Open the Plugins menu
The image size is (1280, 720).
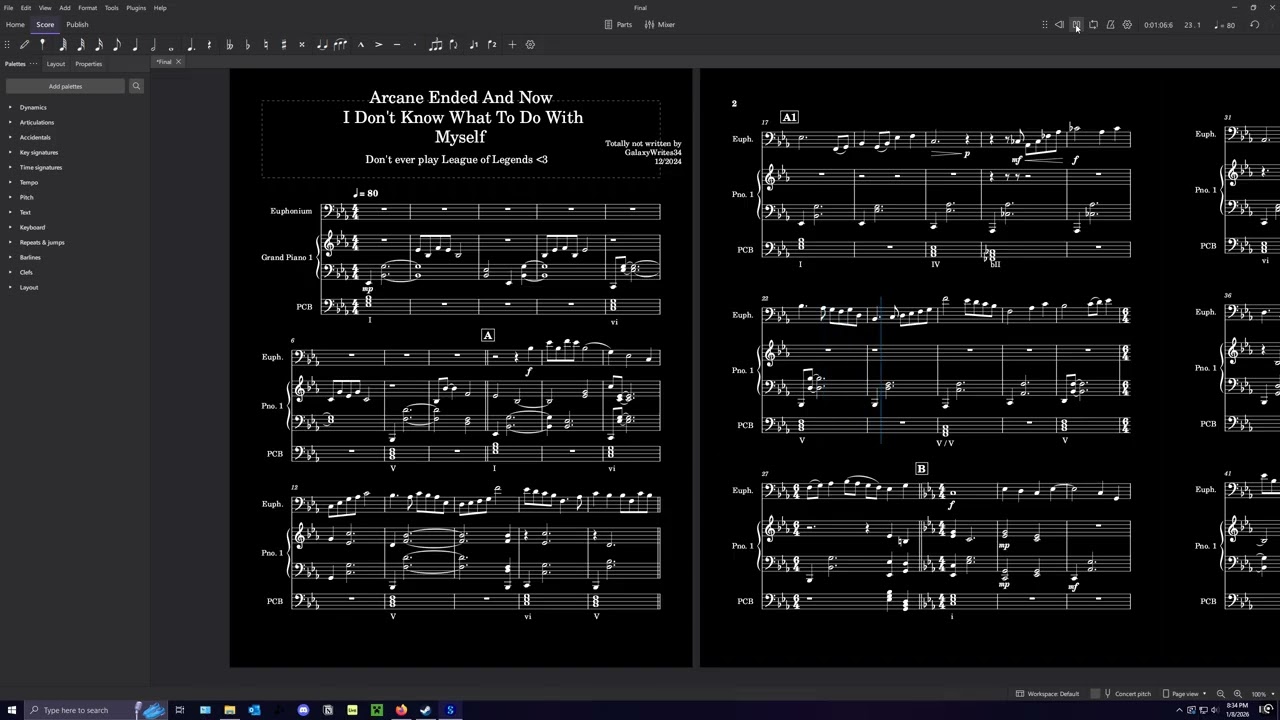(x=136, y=8)
